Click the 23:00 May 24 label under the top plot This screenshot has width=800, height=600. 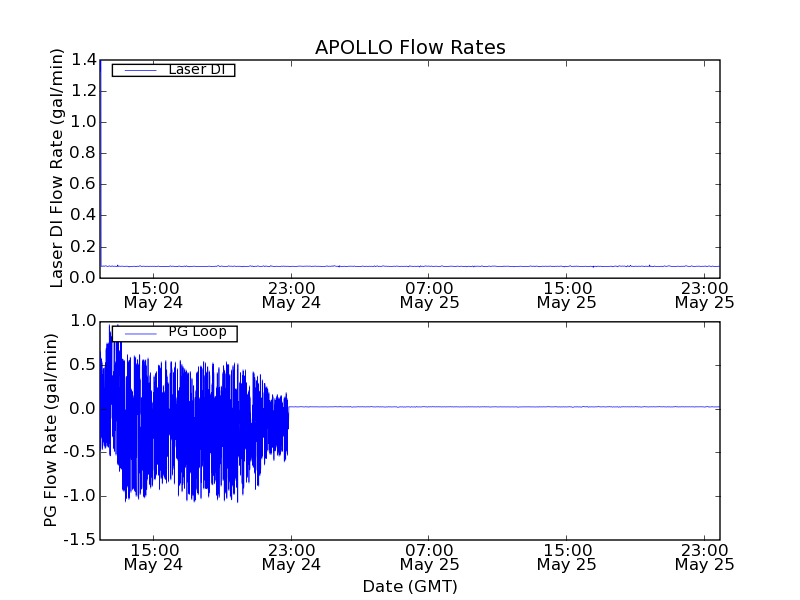(291, 296)
